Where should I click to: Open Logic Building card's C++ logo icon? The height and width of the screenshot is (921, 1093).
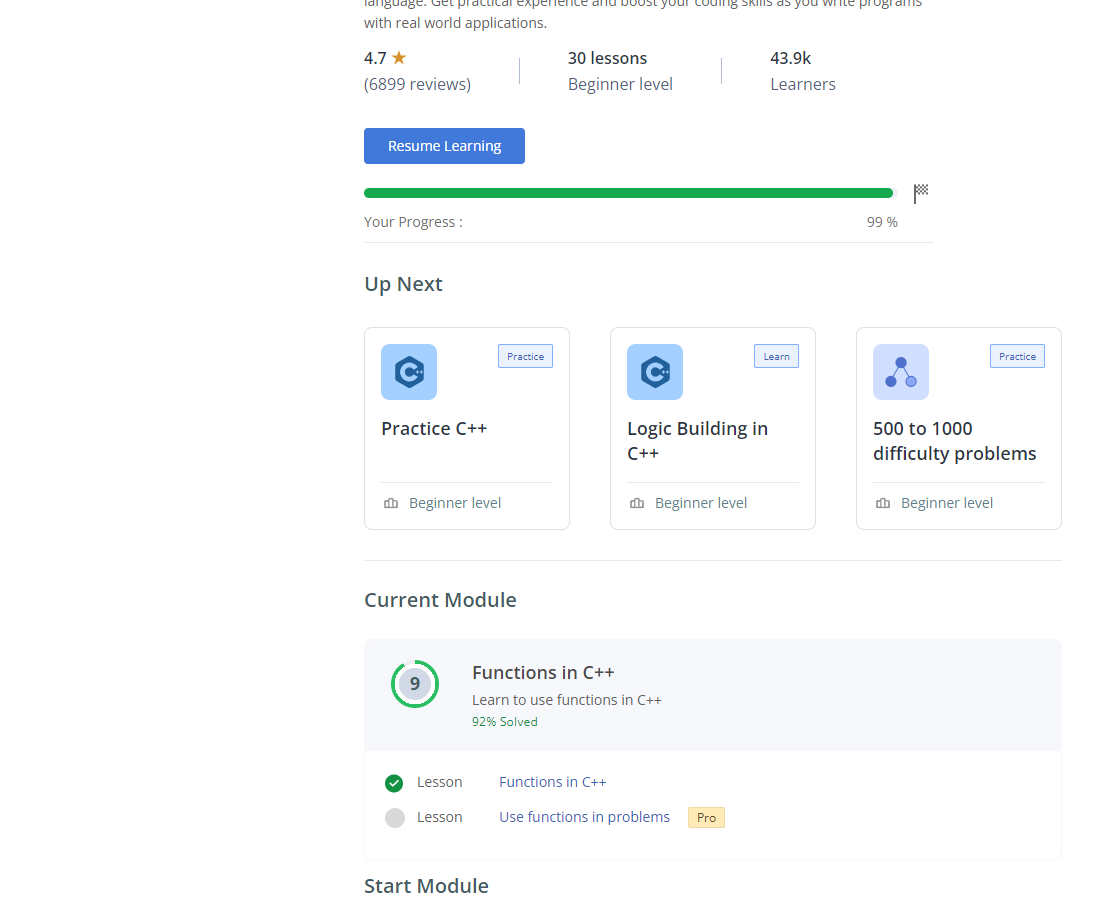tap(655, 372)
